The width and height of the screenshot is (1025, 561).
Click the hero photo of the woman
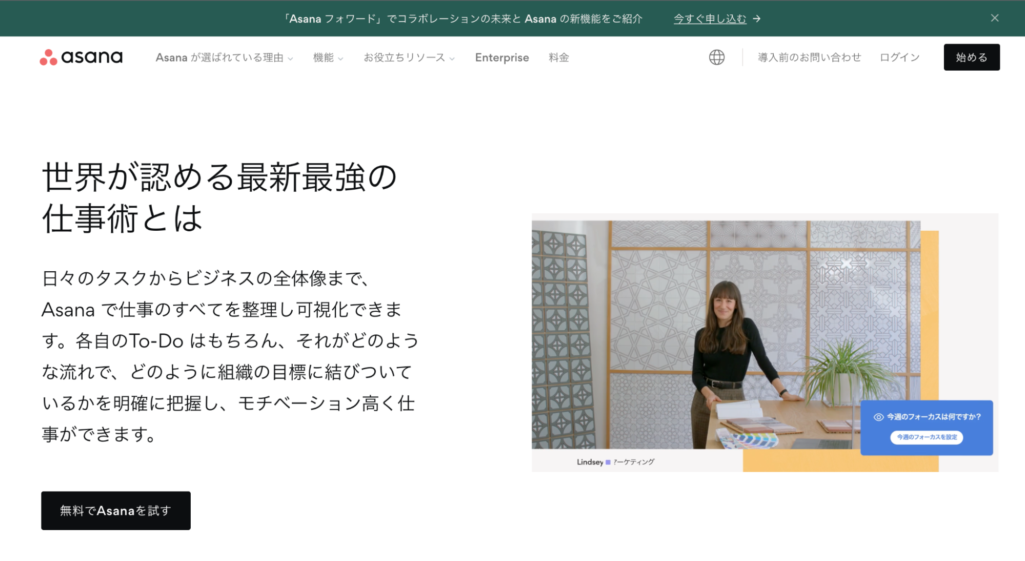725,335
